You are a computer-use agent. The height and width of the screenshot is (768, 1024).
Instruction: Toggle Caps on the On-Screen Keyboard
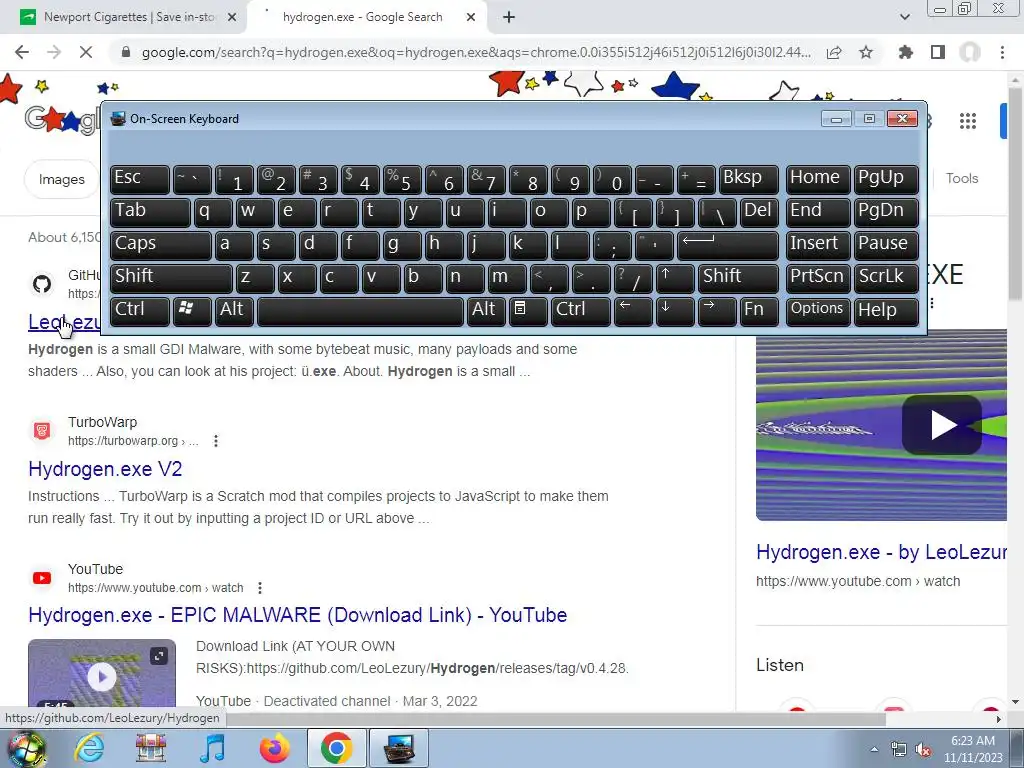pyautogui.click(x=161, y=245)
